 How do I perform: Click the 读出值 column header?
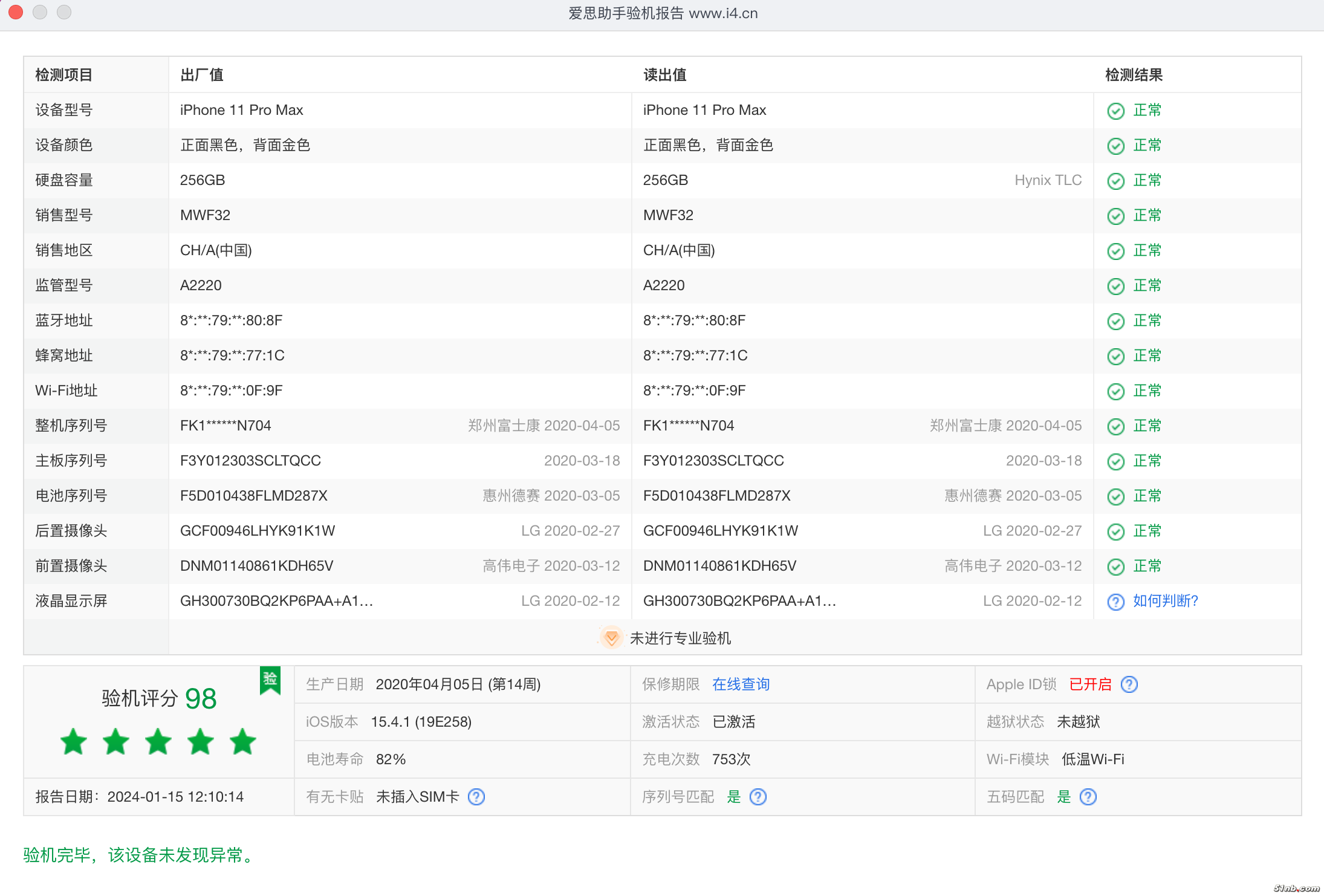[665, 75]
